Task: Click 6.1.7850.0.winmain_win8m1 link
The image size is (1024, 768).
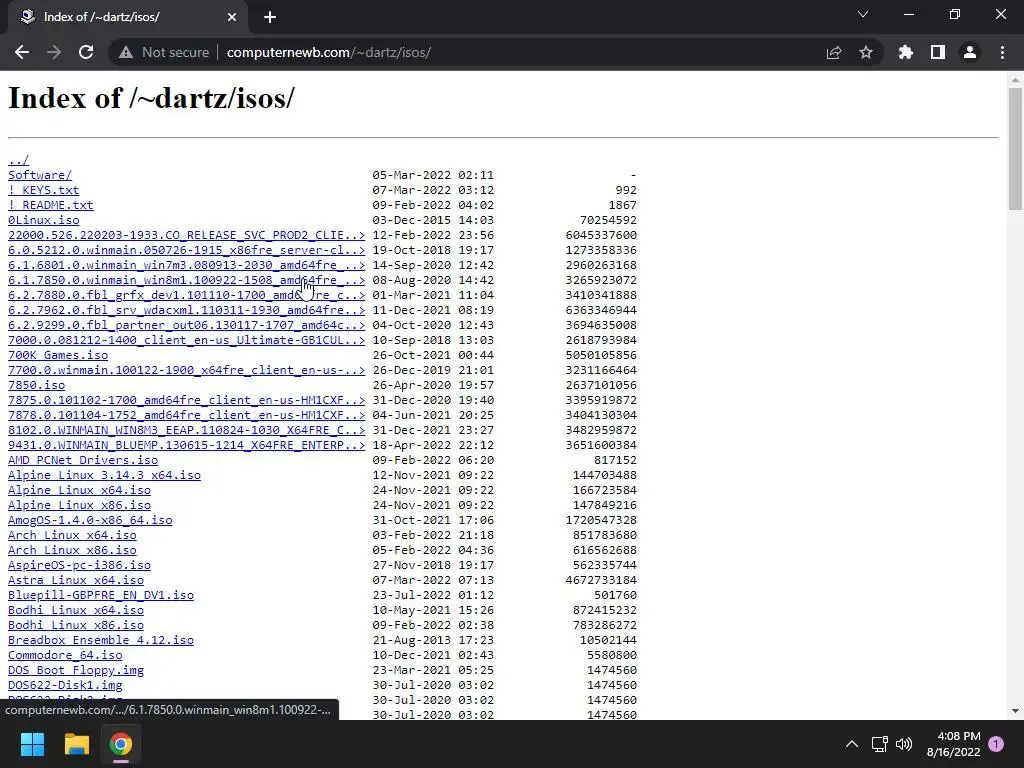Action: 186,280
